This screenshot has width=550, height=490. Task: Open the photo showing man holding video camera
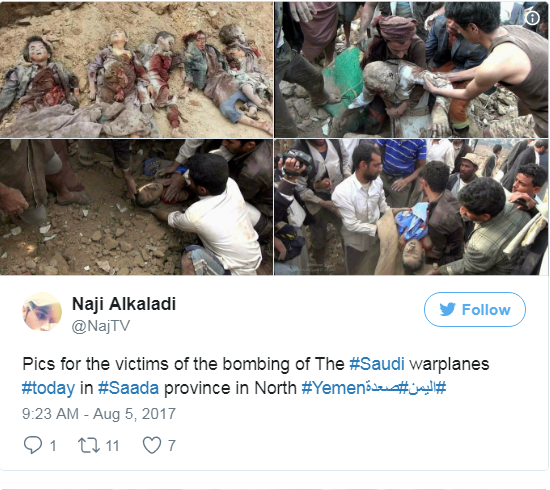[x=411, y=207]
